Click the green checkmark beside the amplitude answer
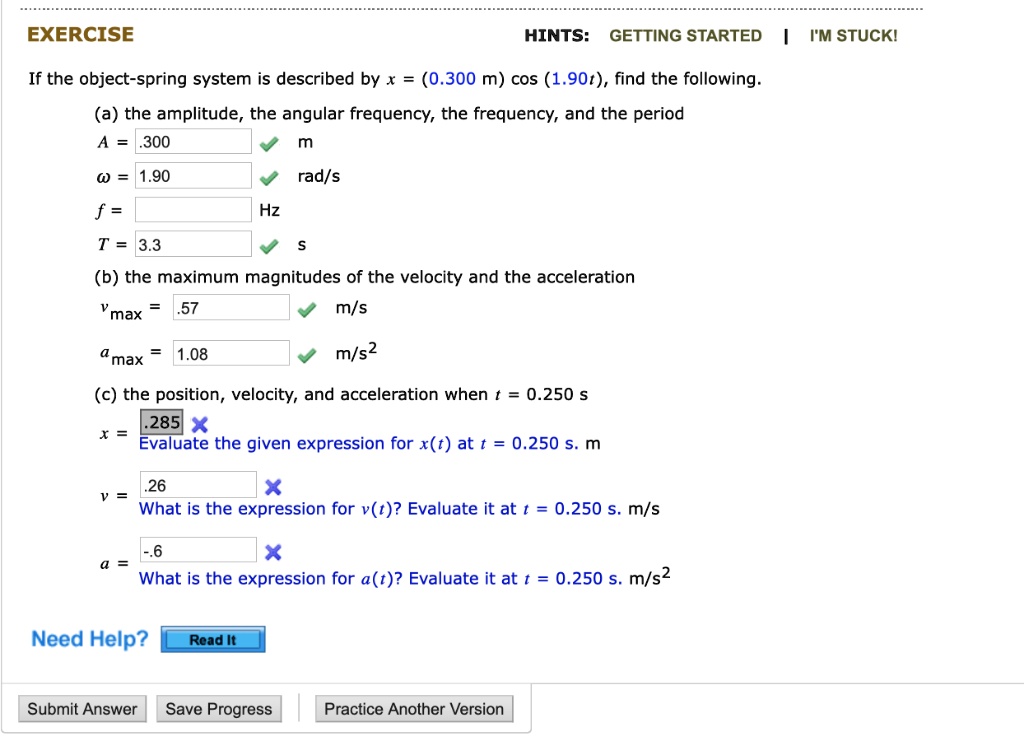 268,141
